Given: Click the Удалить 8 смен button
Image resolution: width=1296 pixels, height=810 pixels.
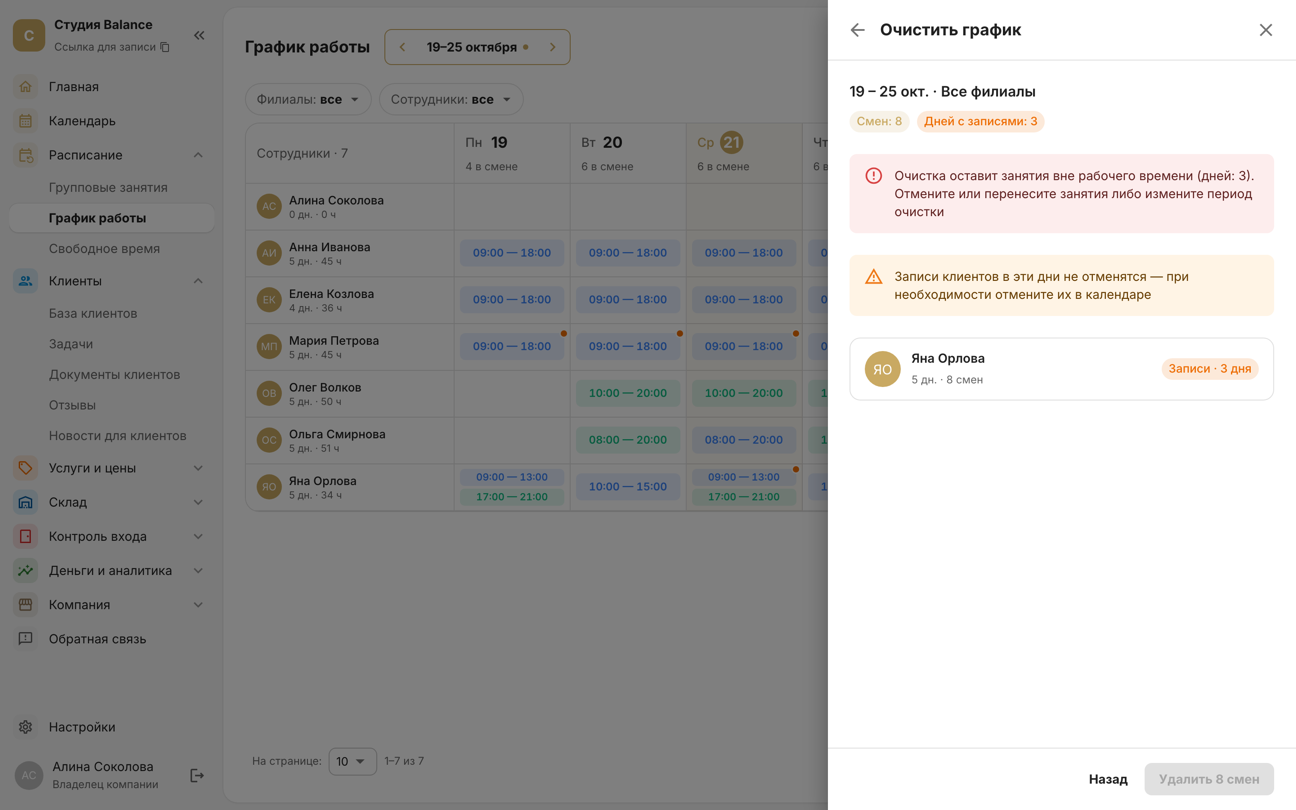Looking at the screenshot, I should (1209, 779).
